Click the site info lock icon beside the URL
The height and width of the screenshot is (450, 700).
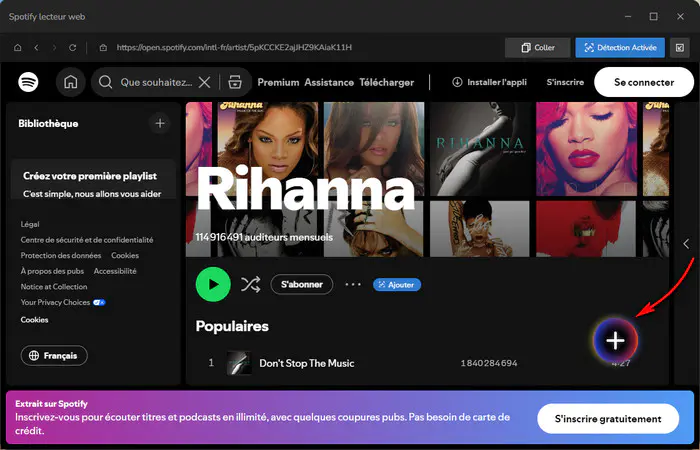pyautogui.click(x=103, y=47)
